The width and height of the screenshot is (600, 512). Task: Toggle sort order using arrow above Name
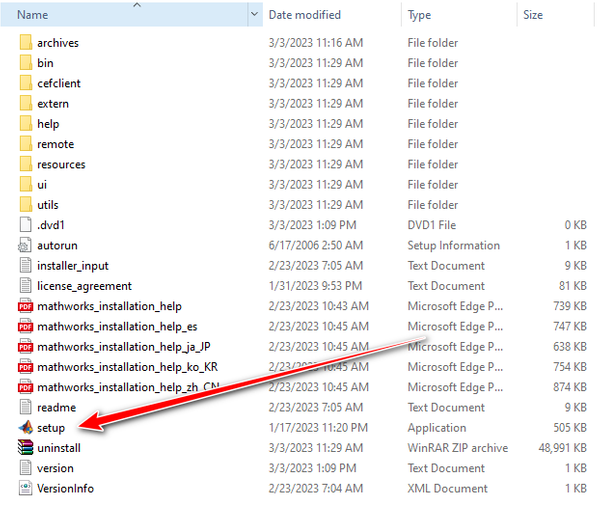[137, 5]
